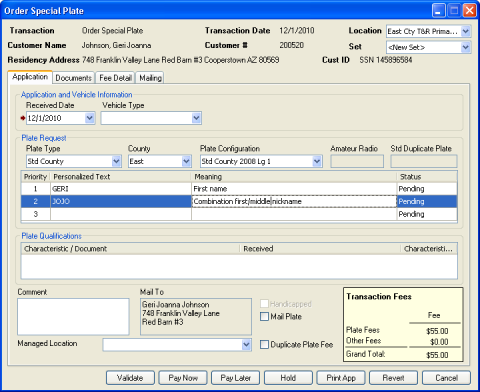The image size is (480, 392).
Task: Select the Application tab
Action: 30,77
